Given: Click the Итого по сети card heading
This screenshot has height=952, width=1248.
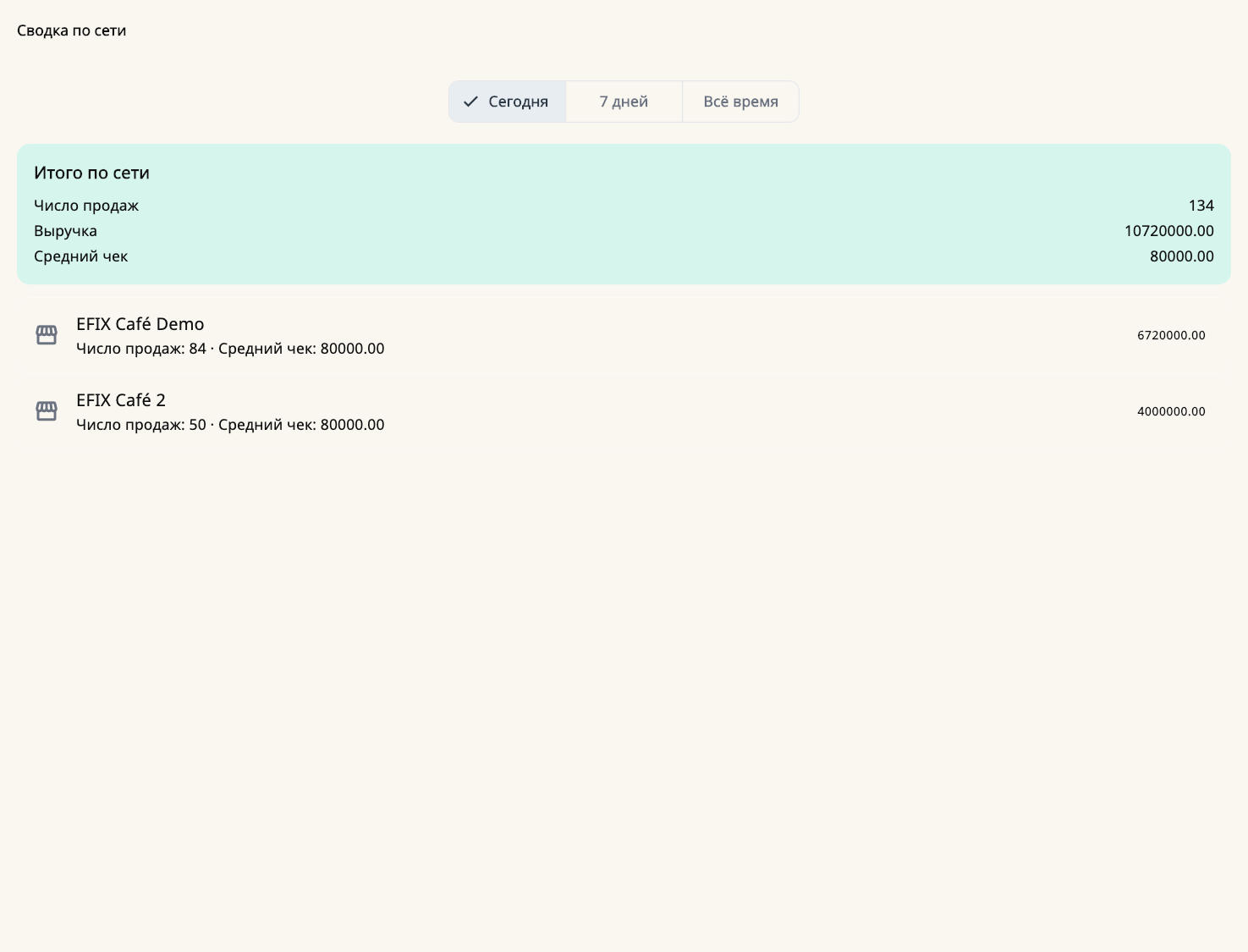Looking at the screenshot, I should (x=91, y=173).
